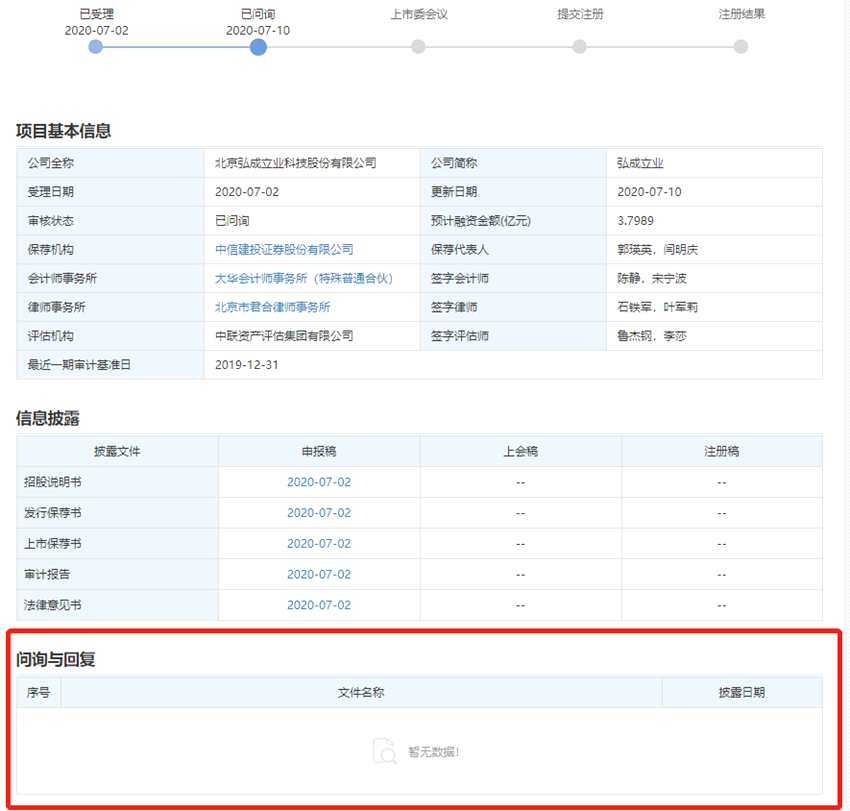Click the 注册结果 progress step dot
The image size is (850, 811).
coord(740,47)
